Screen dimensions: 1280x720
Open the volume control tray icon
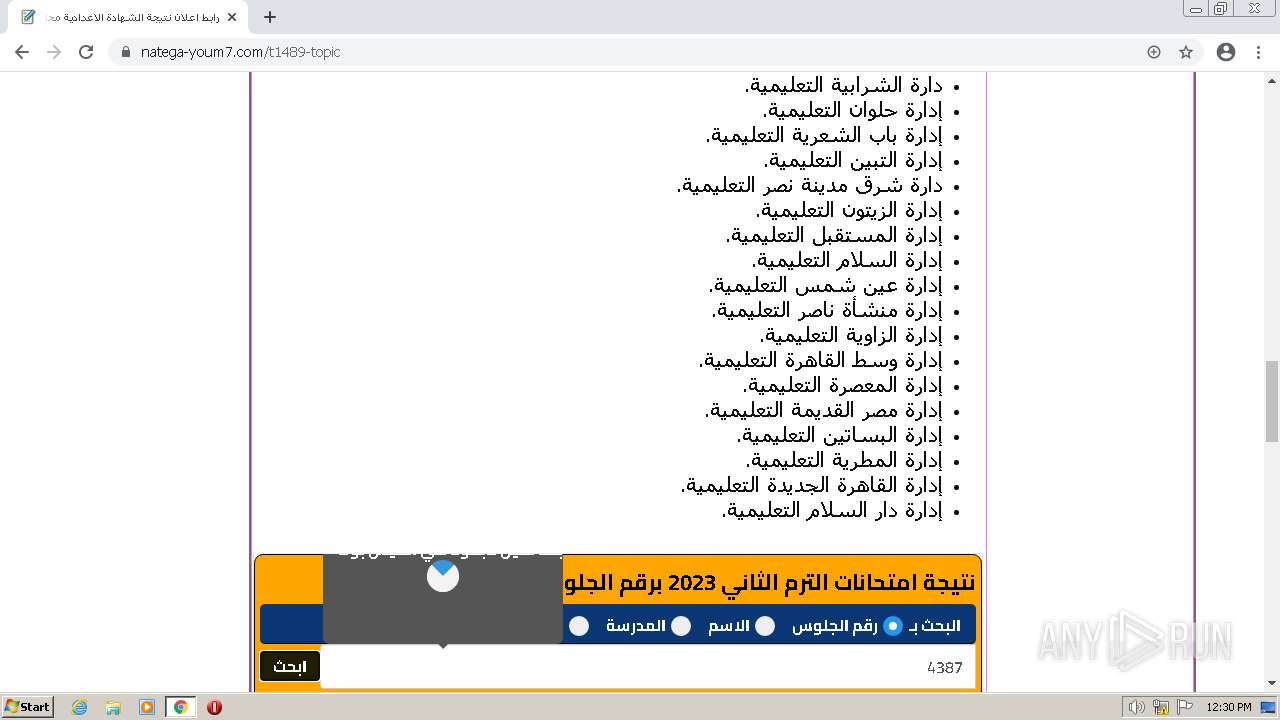point(1137,707)
